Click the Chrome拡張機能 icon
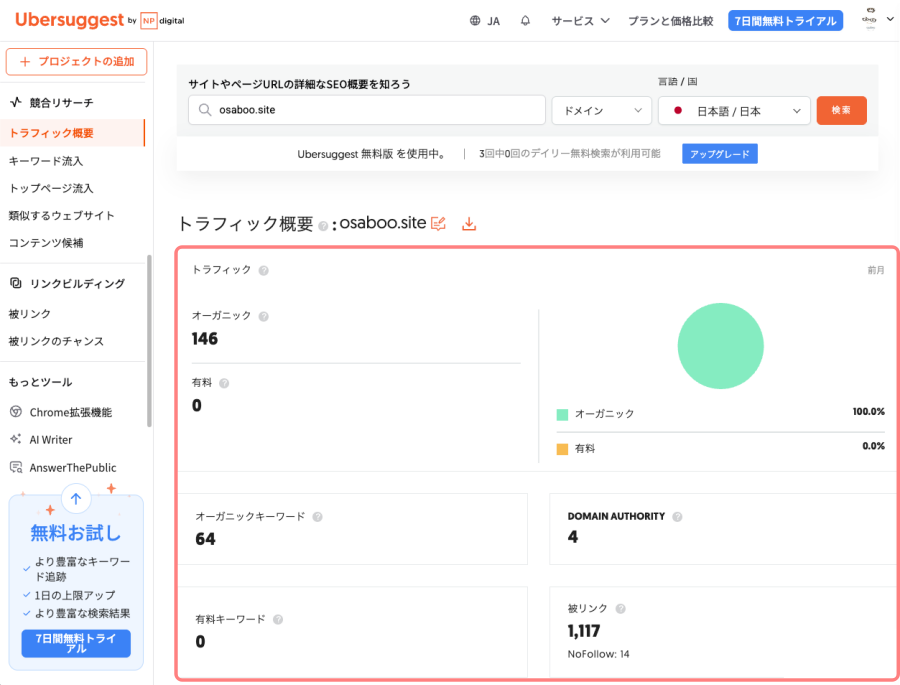This screenshot has height=685, width=900. click(x=15, y=412)
